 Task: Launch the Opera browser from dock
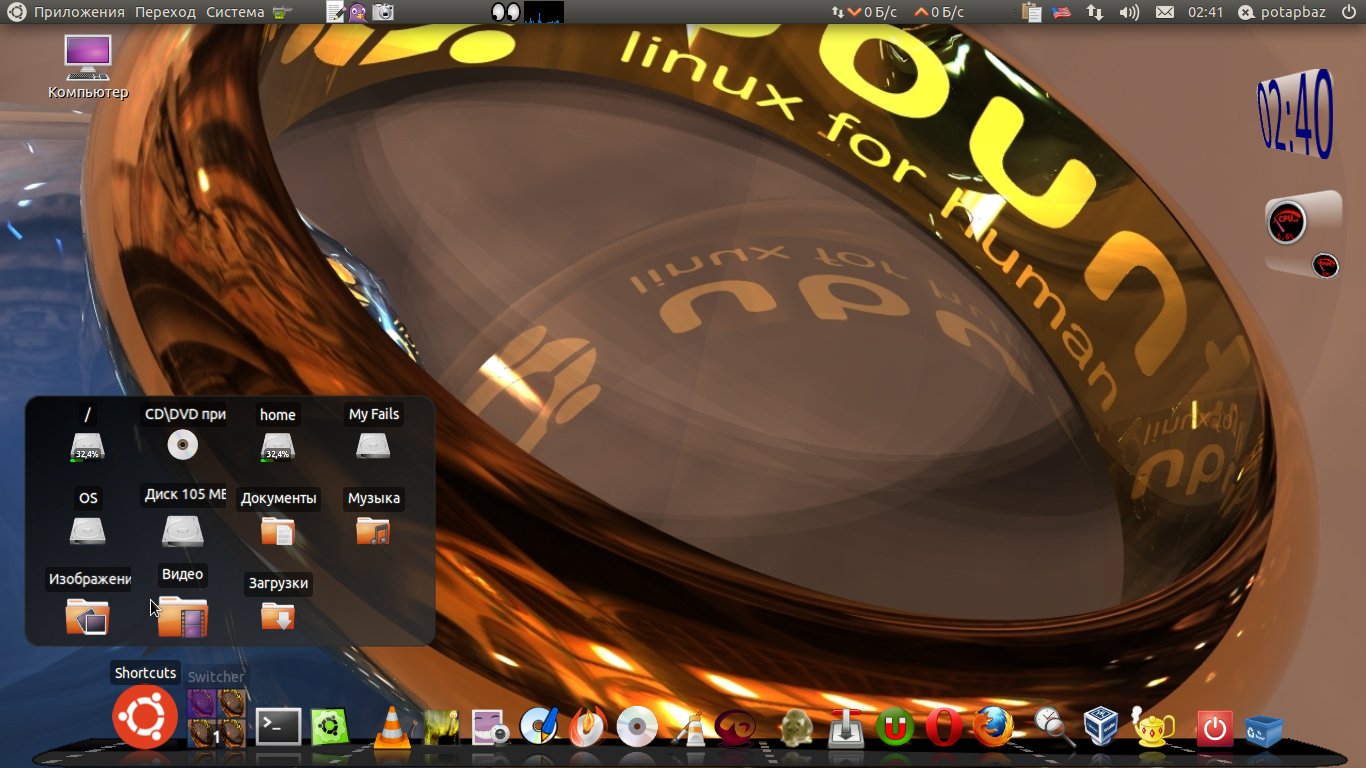943,727
